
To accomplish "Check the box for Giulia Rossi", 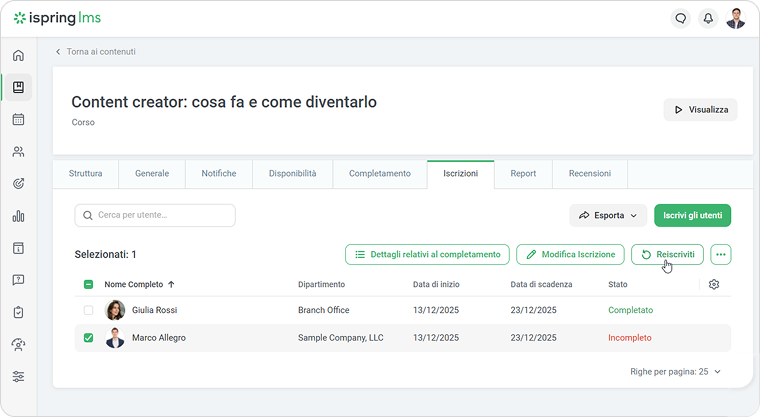I will tap(88, 310).
